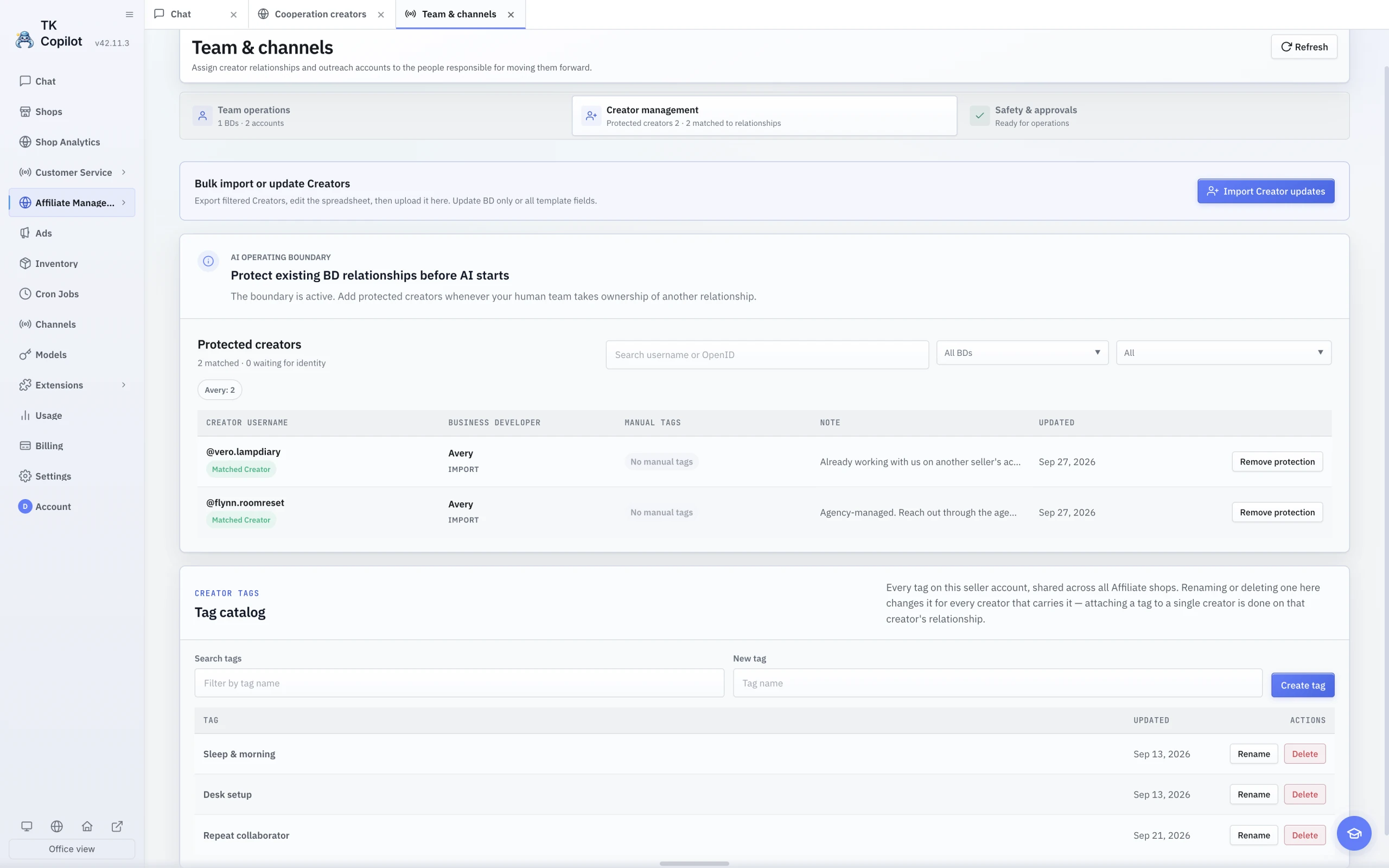Click the home icon at the sidebar bottom
This screenshot has height=868, width=1389.
87,826
